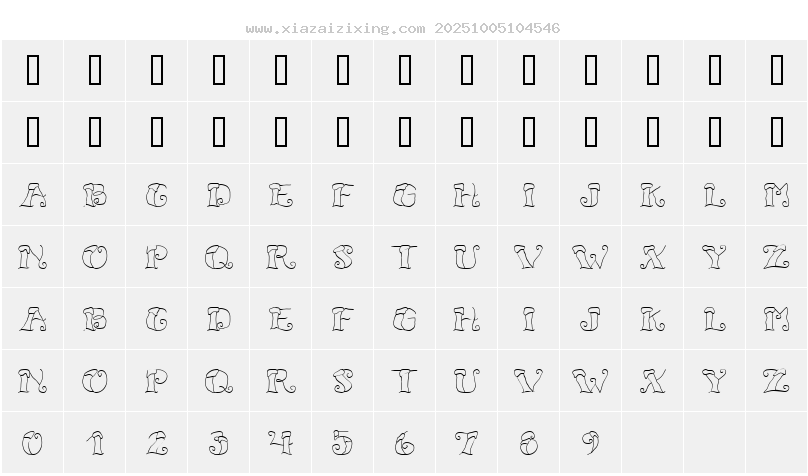Screen dimensions: 808x476
Task: Select the first A glyph in the uppercase rows
Action: (33, 195)
